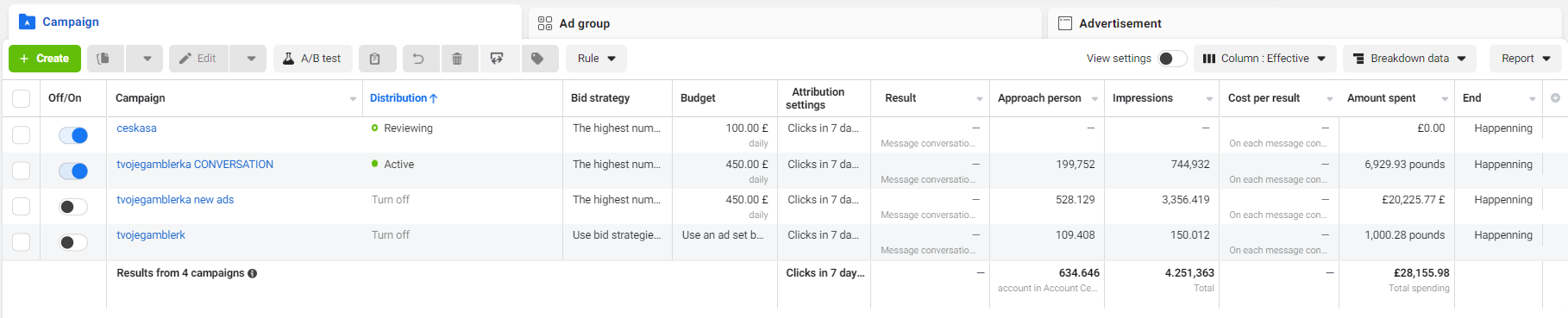Open the Cost per result dropdown arrow
Screen dimensions: 1568x318
click(1329, 99)
